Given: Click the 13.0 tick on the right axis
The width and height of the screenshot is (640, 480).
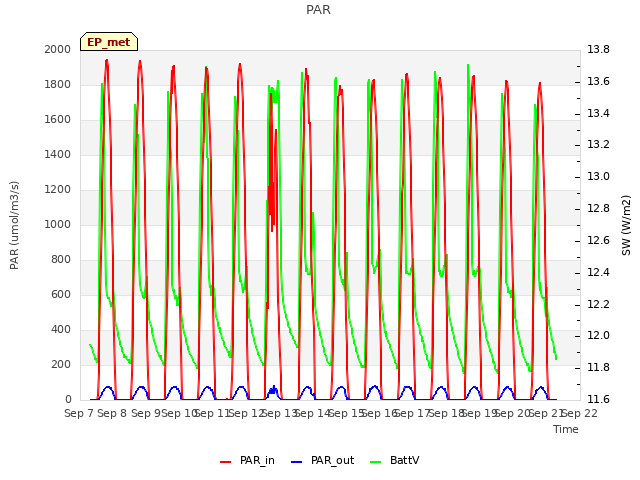Looking at the screenshot, I should click(598, 176).
